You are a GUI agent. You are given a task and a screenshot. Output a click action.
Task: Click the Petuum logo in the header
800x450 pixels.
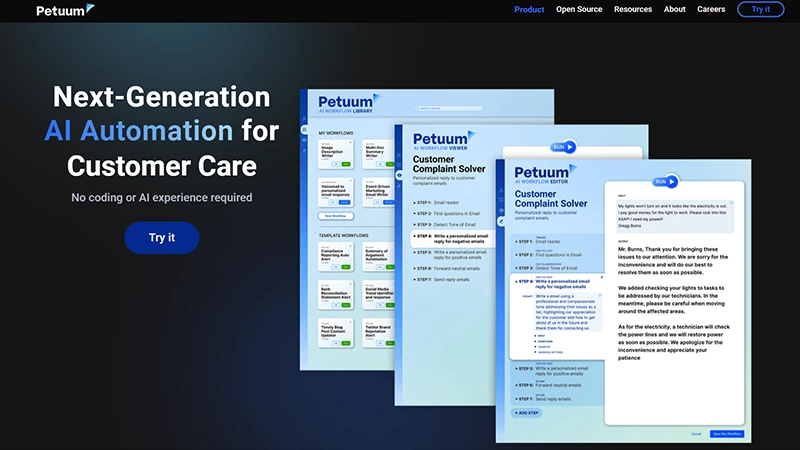65,10
